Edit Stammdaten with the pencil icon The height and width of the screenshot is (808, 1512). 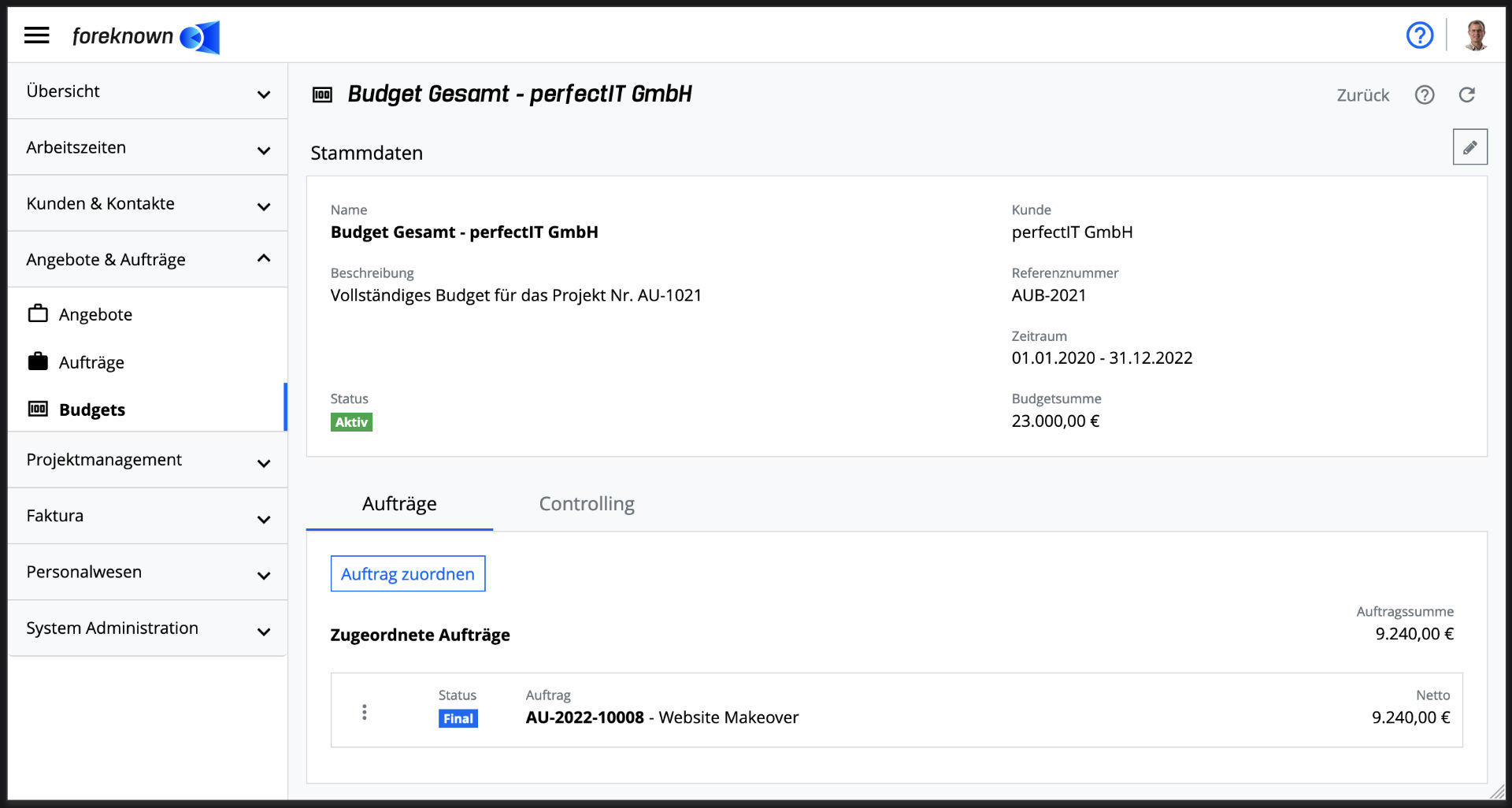pyautogui.click(x=1469, y=147)
